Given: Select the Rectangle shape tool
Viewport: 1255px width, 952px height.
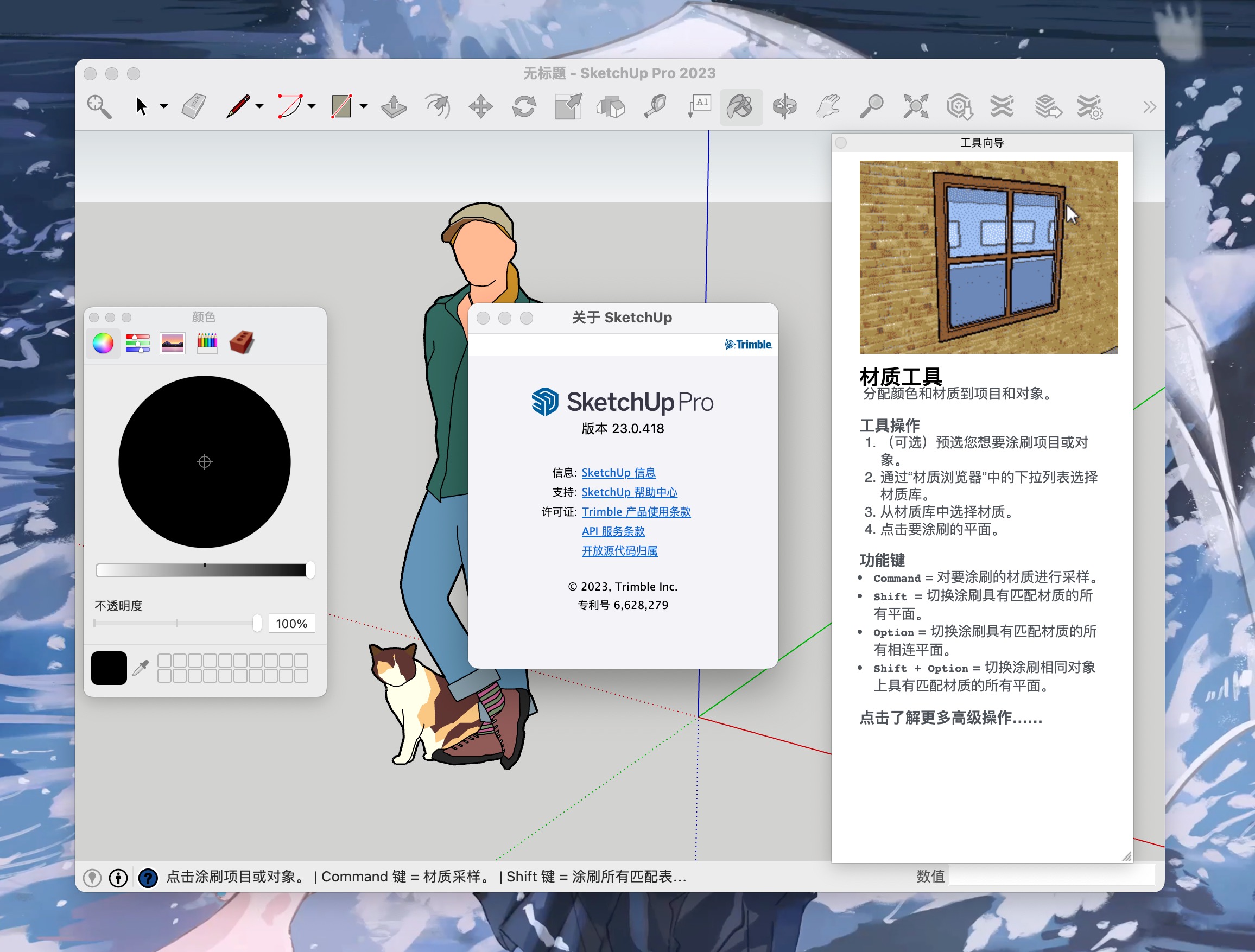Looking at the screenshot, I should tap(341, 107).
